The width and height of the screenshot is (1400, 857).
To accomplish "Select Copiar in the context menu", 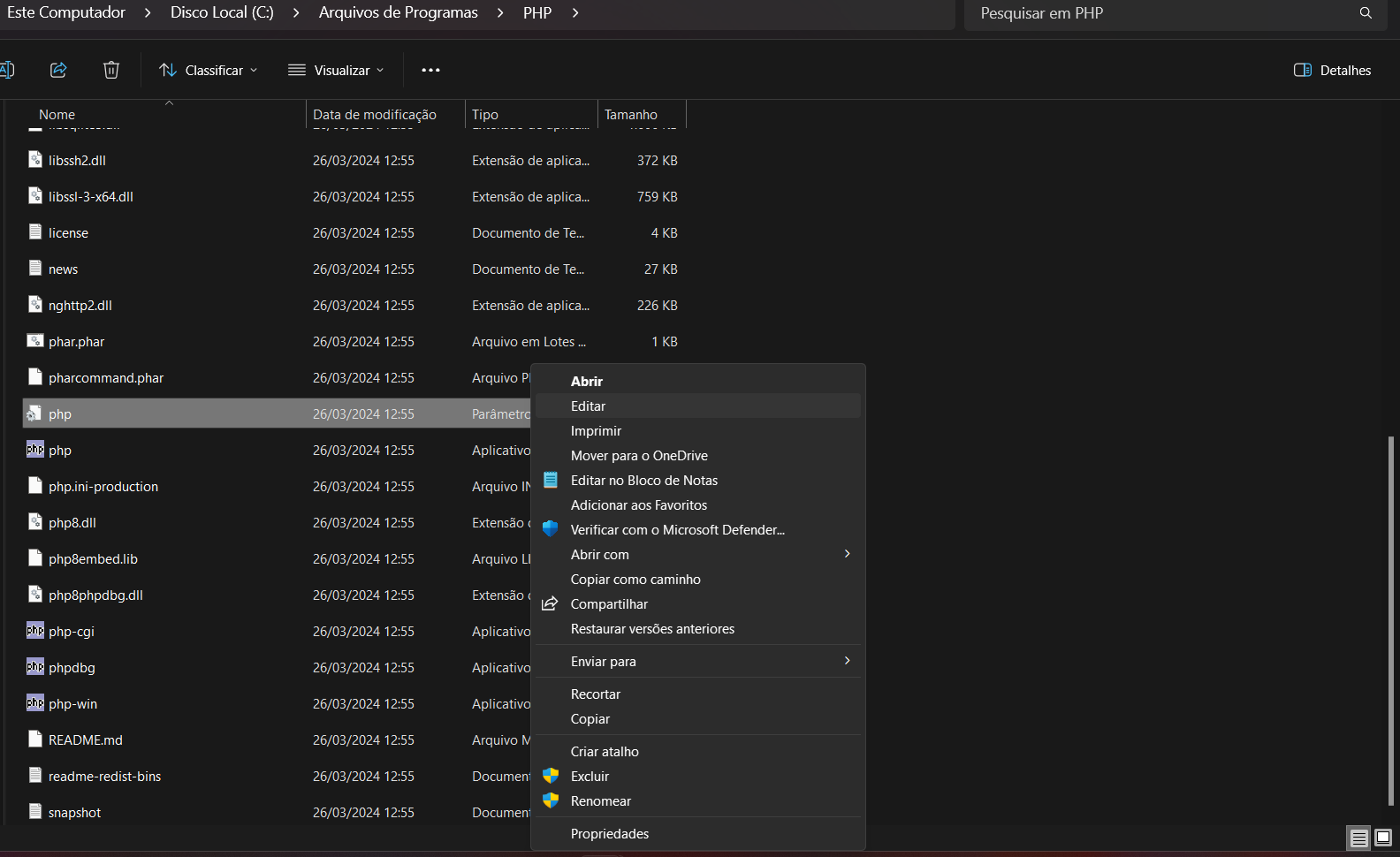I will tap(698, 718).
